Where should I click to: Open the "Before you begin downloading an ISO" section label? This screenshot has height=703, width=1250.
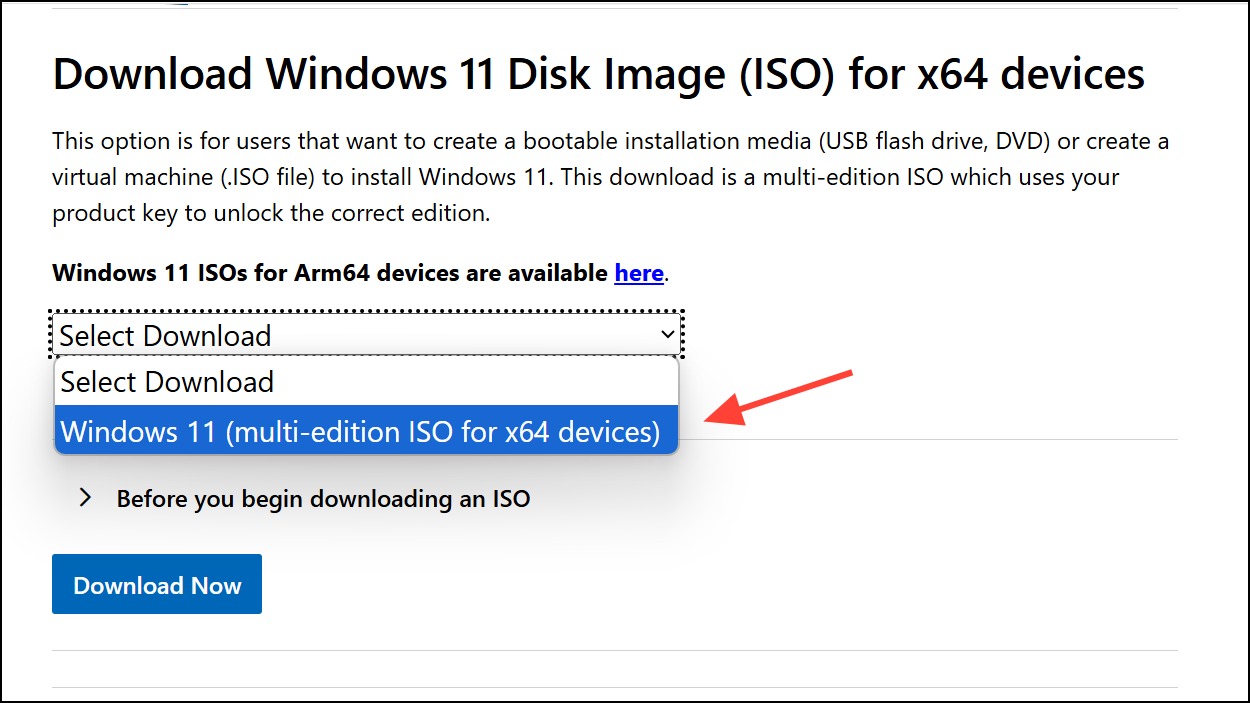coord(323,498)
